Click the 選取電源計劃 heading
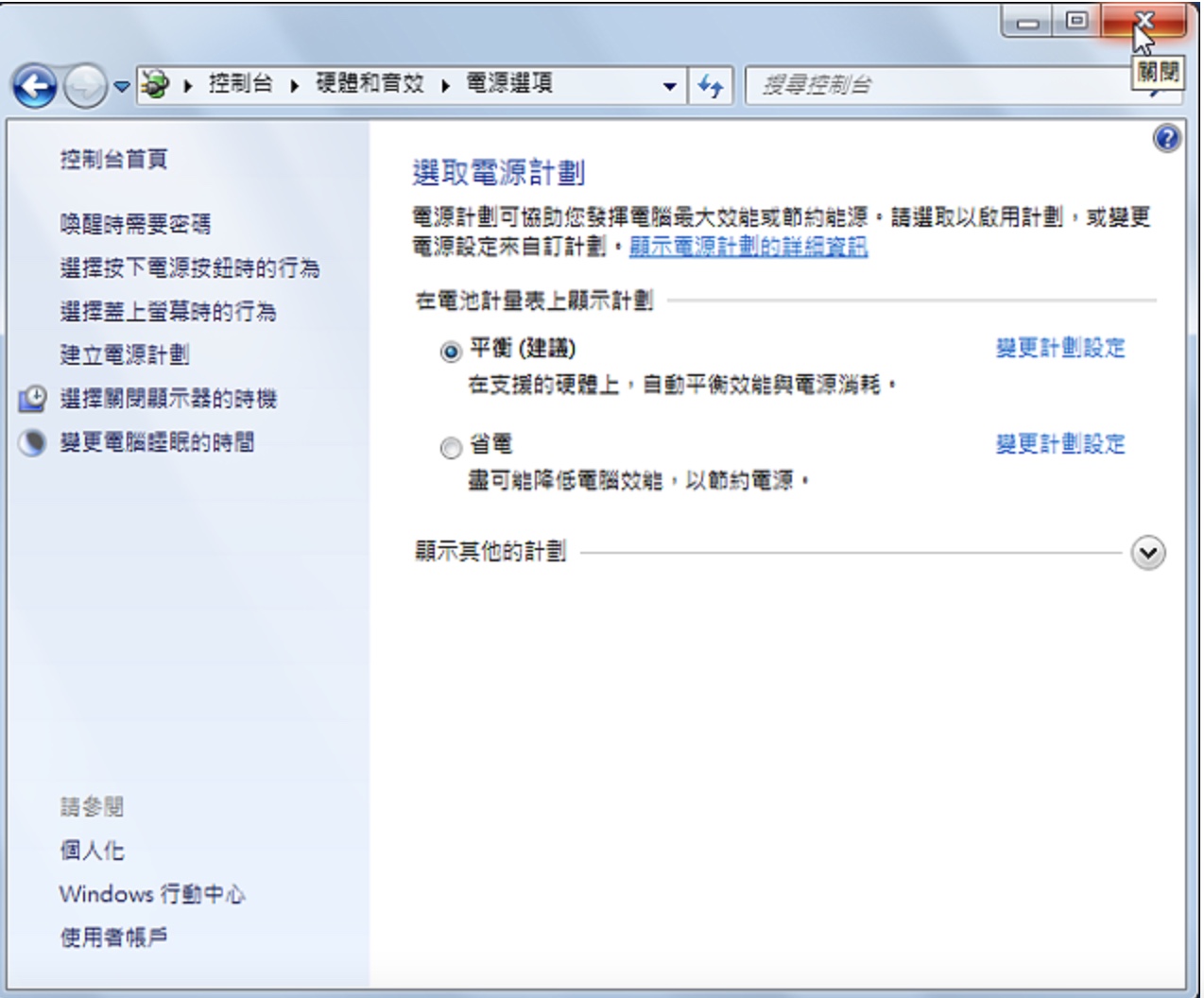This screenshot has height=998, width=1204. click(499, 173)
